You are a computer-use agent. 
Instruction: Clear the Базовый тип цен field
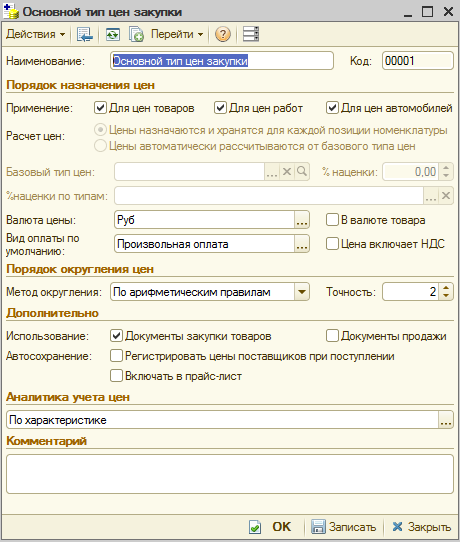click(287, 171)
